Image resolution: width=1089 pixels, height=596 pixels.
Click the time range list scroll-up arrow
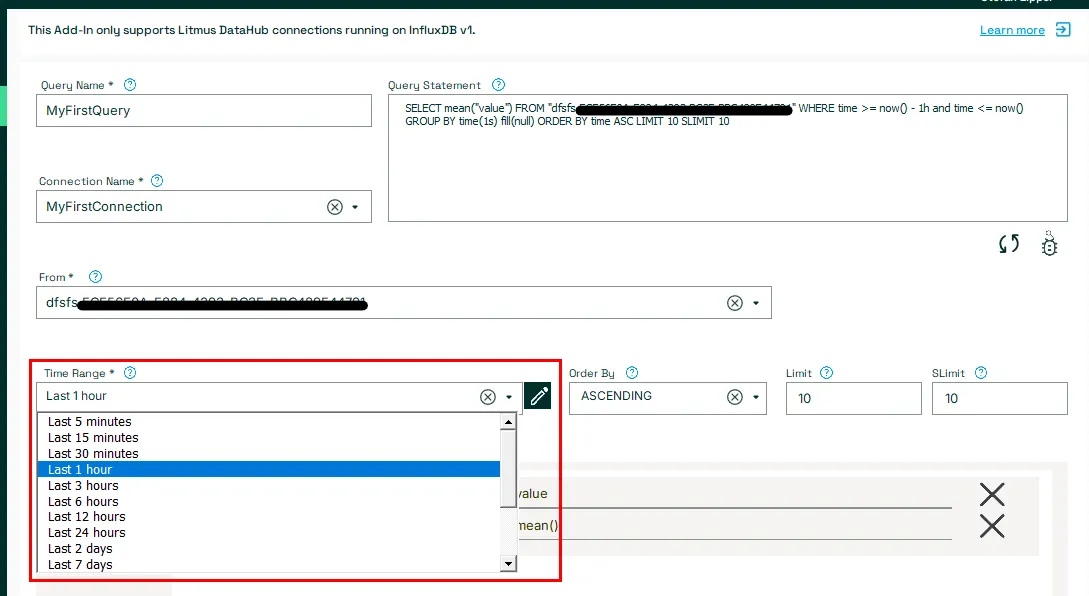click(x=508, y=422)
